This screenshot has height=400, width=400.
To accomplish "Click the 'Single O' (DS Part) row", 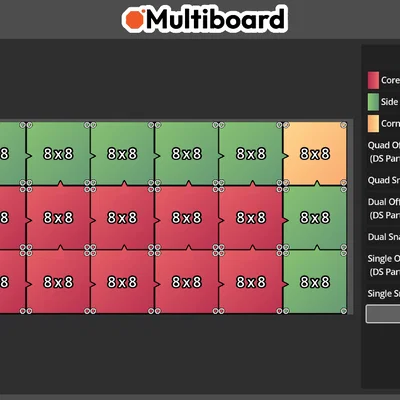I will point(383,265).
